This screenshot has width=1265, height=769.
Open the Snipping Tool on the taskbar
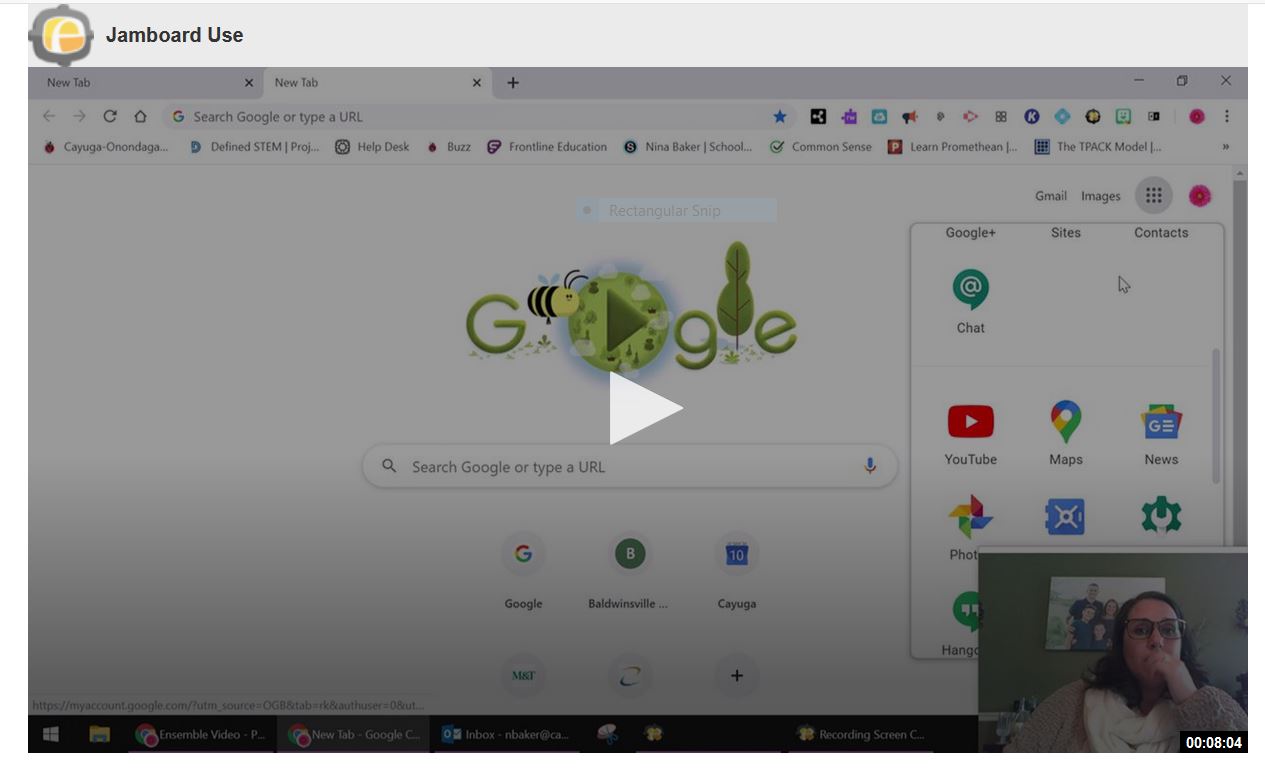607,734
